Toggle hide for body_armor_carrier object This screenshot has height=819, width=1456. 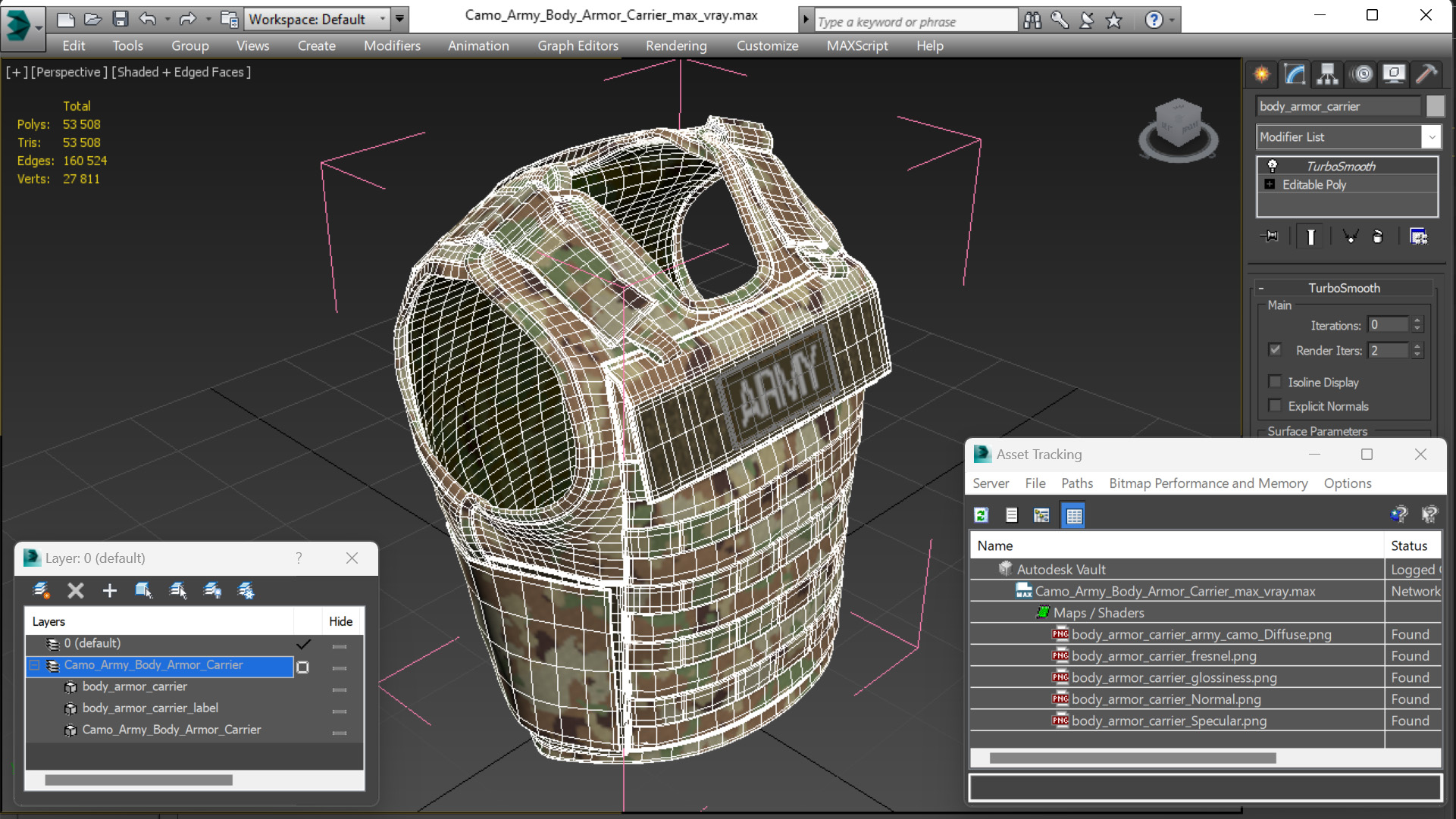[340, 689]
